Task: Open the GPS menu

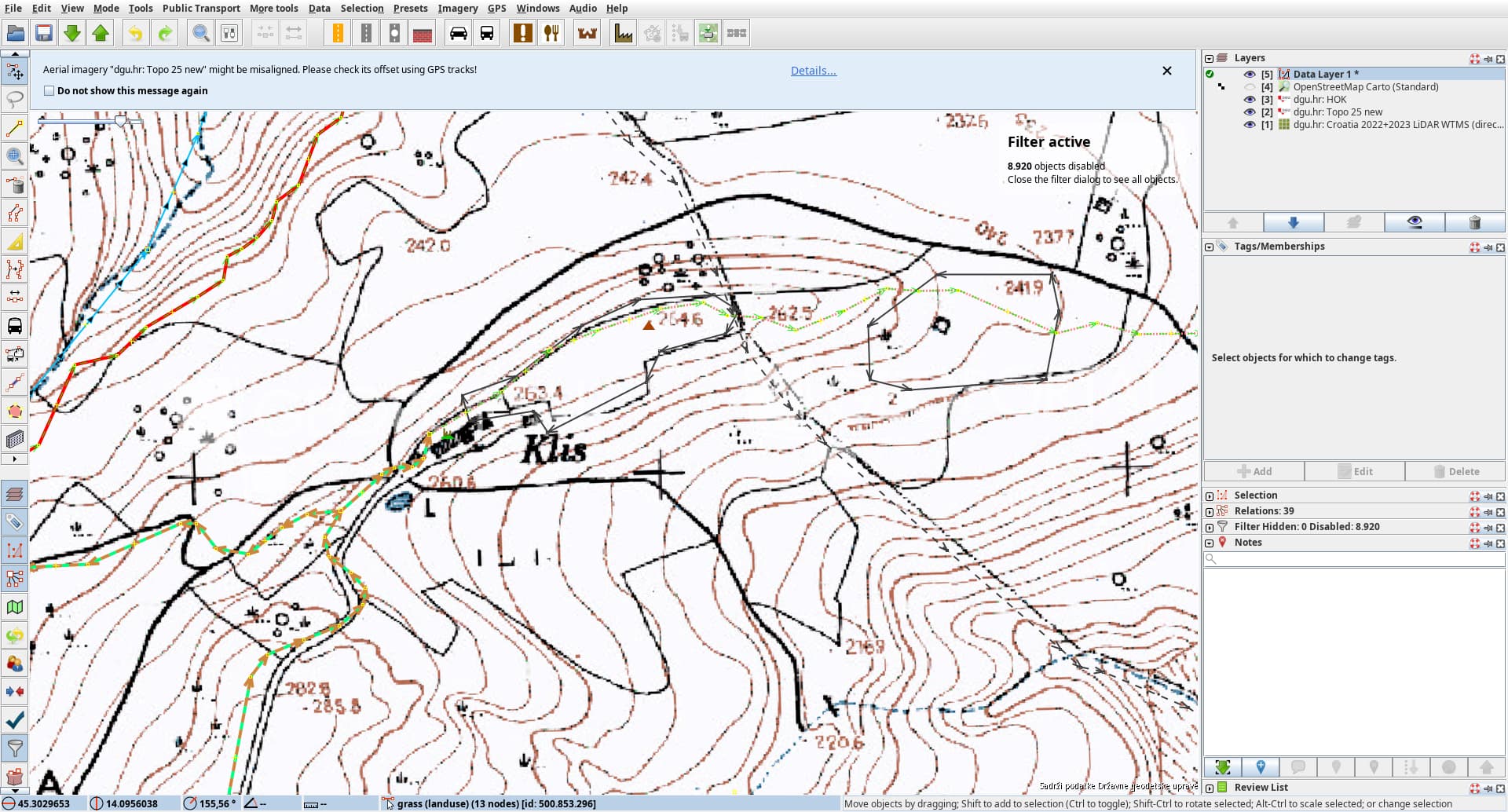Action: tap(496, 8)
